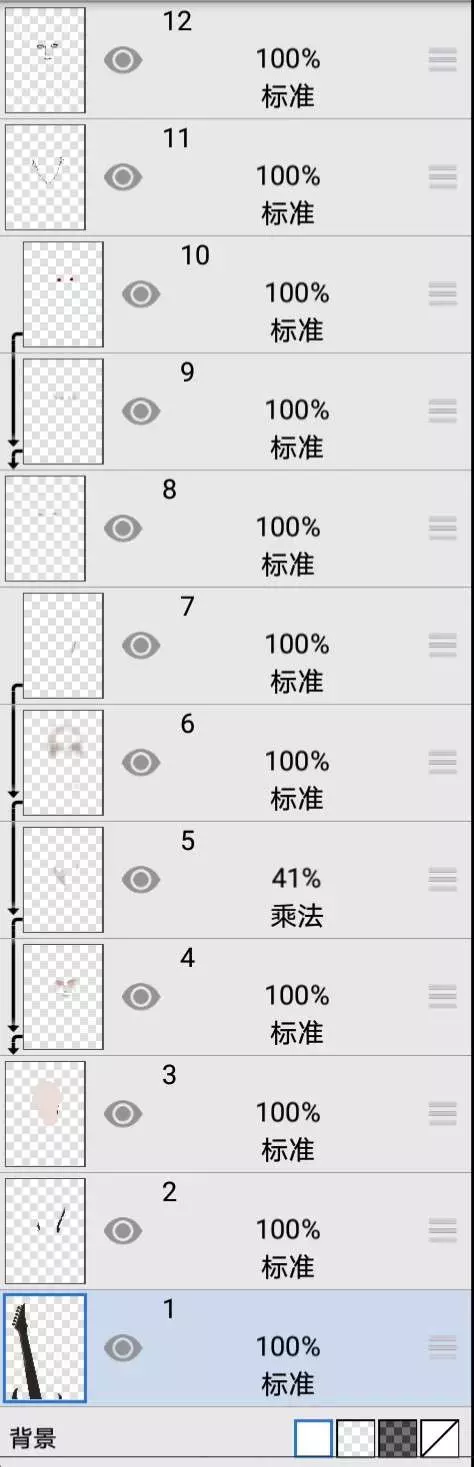Screen dimensions: 474x1467
Task: Grab the reorder handle of layer 12
Action: 442,60
